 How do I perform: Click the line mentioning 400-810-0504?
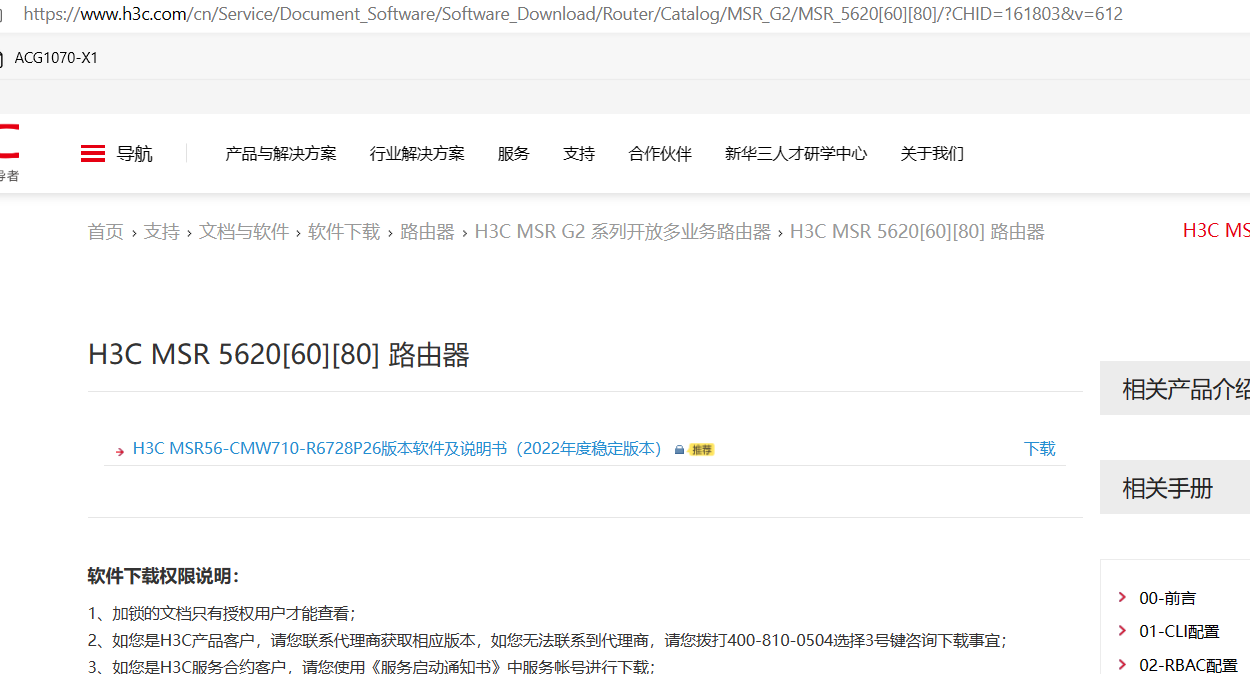tap(548, 640)
